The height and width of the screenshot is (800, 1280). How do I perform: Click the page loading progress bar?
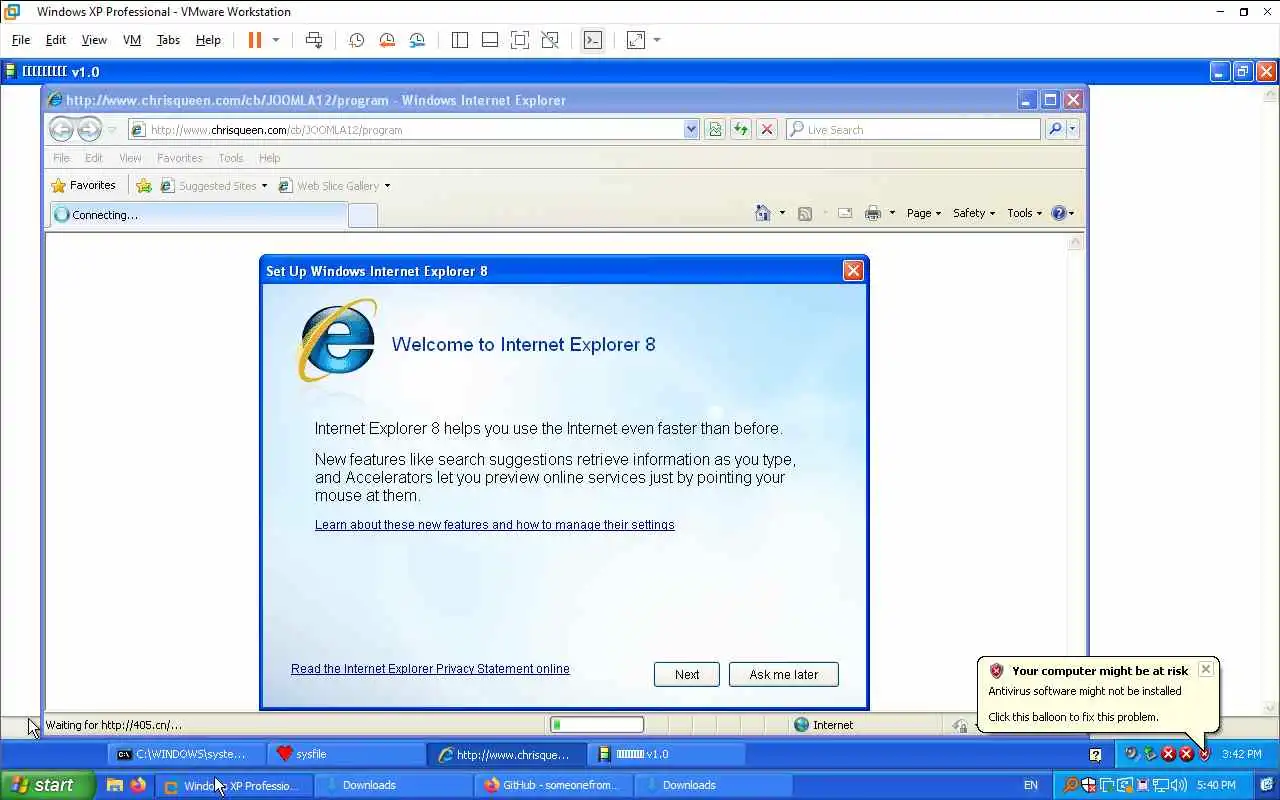pyautogui.click(x=597, y=725)
